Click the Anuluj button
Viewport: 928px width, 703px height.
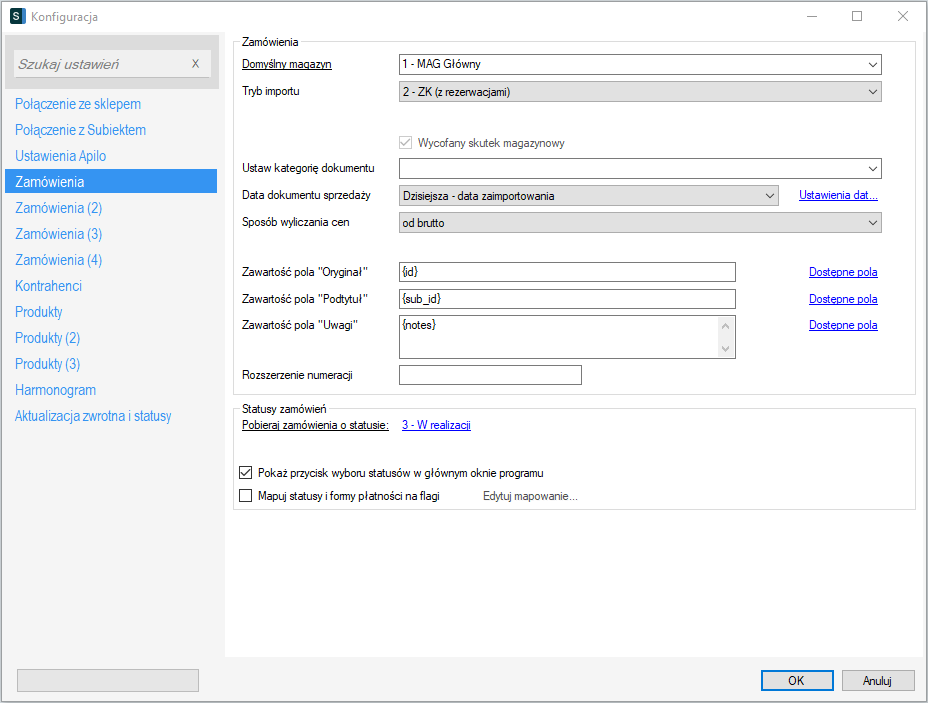(877, 680)
